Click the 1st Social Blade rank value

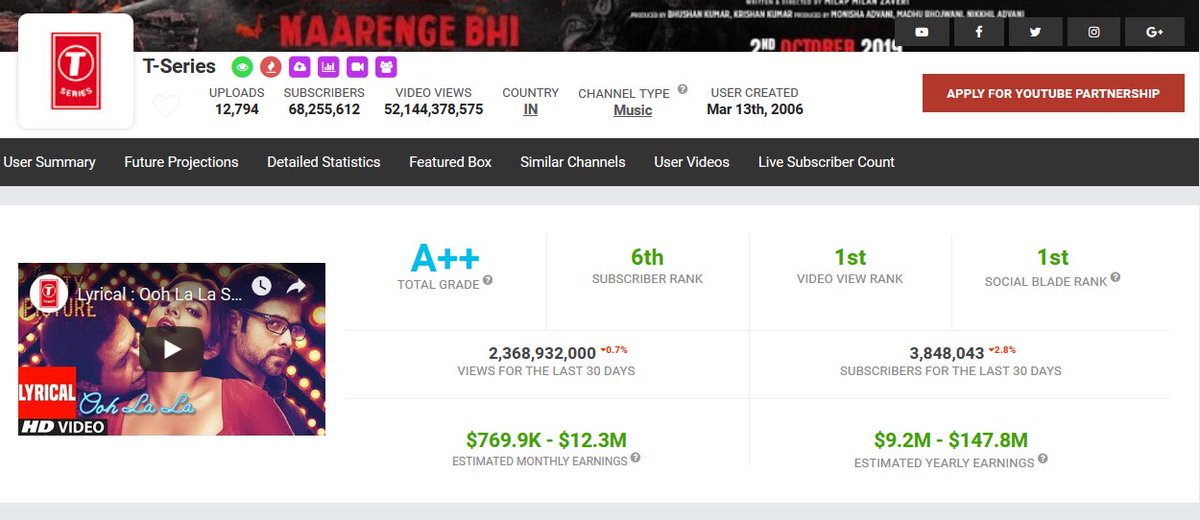(x=1052, y=257)
